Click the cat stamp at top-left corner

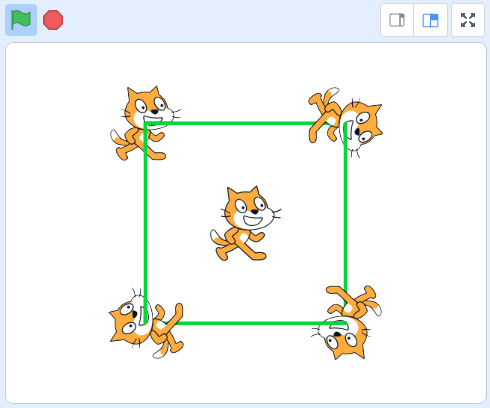[145, 123]
